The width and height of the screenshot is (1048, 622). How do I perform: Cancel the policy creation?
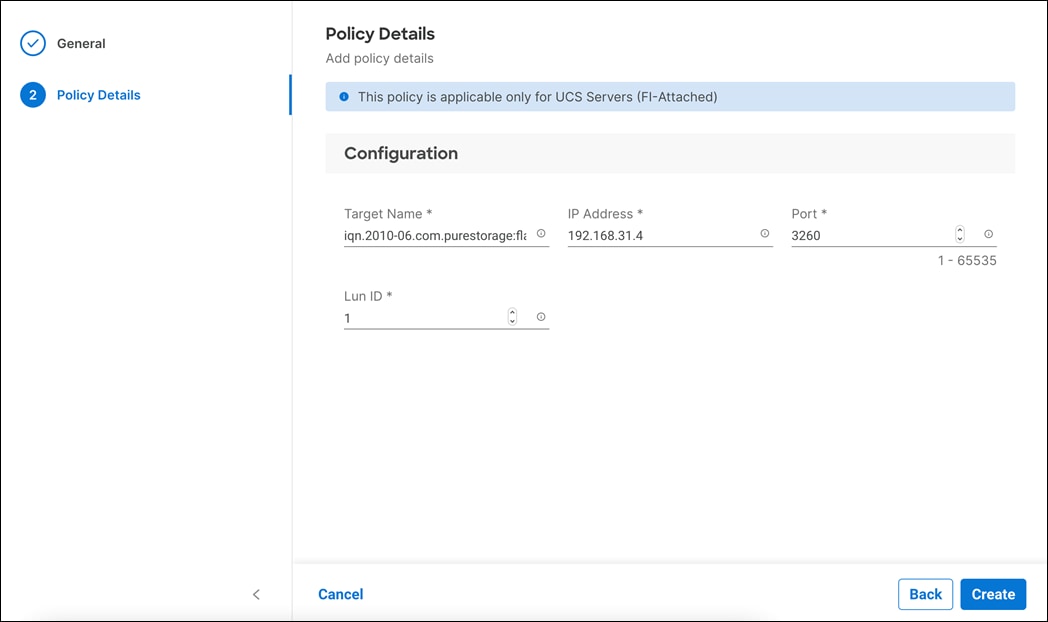[340, 593]
